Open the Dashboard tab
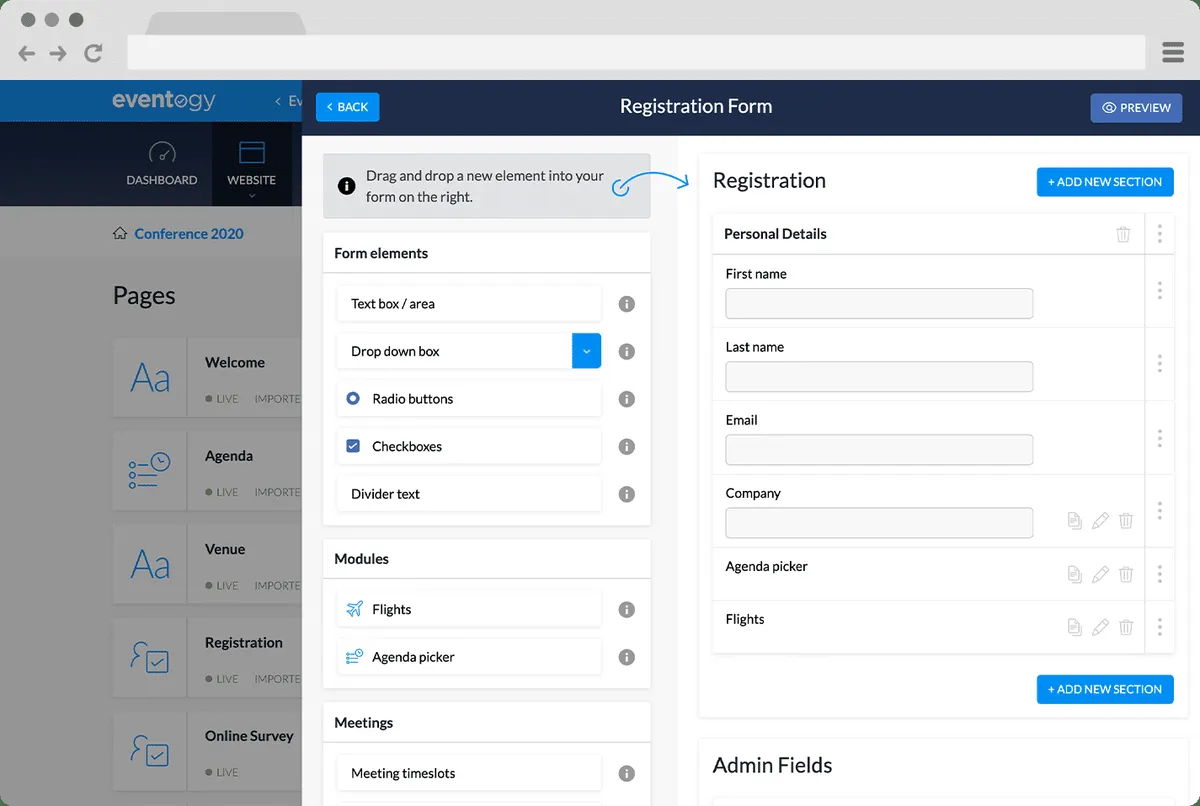This screenshot has width=1200, height=806. (162, 165)
